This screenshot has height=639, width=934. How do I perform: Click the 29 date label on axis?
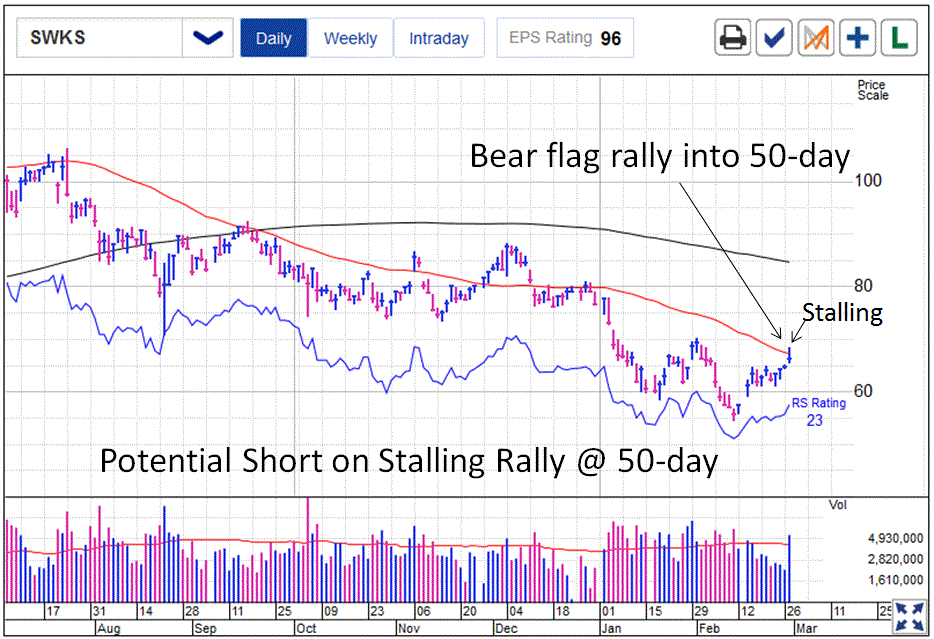pos(701,611)
